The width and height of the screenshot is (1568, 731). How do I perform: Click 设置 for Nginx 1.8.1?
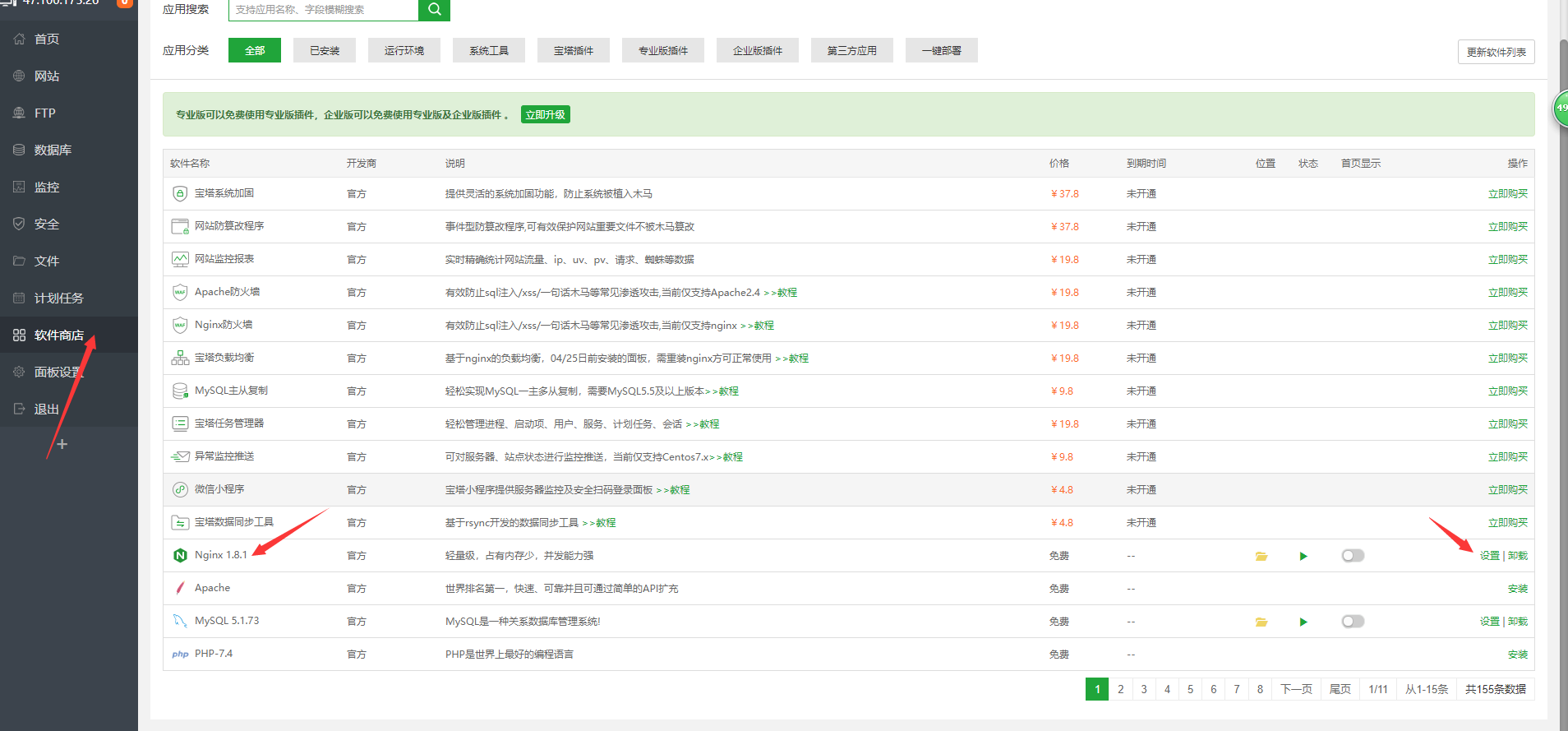click(x=1490, y=556)
